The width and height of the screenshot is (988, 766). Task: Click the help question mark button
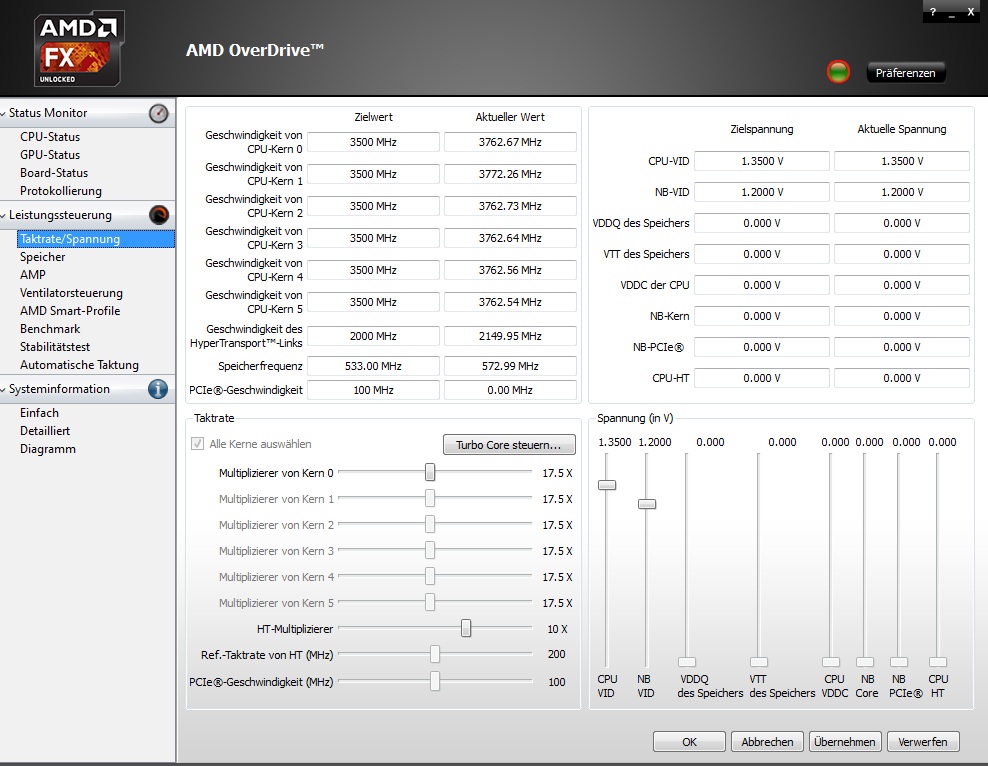[x=933, y=12]
